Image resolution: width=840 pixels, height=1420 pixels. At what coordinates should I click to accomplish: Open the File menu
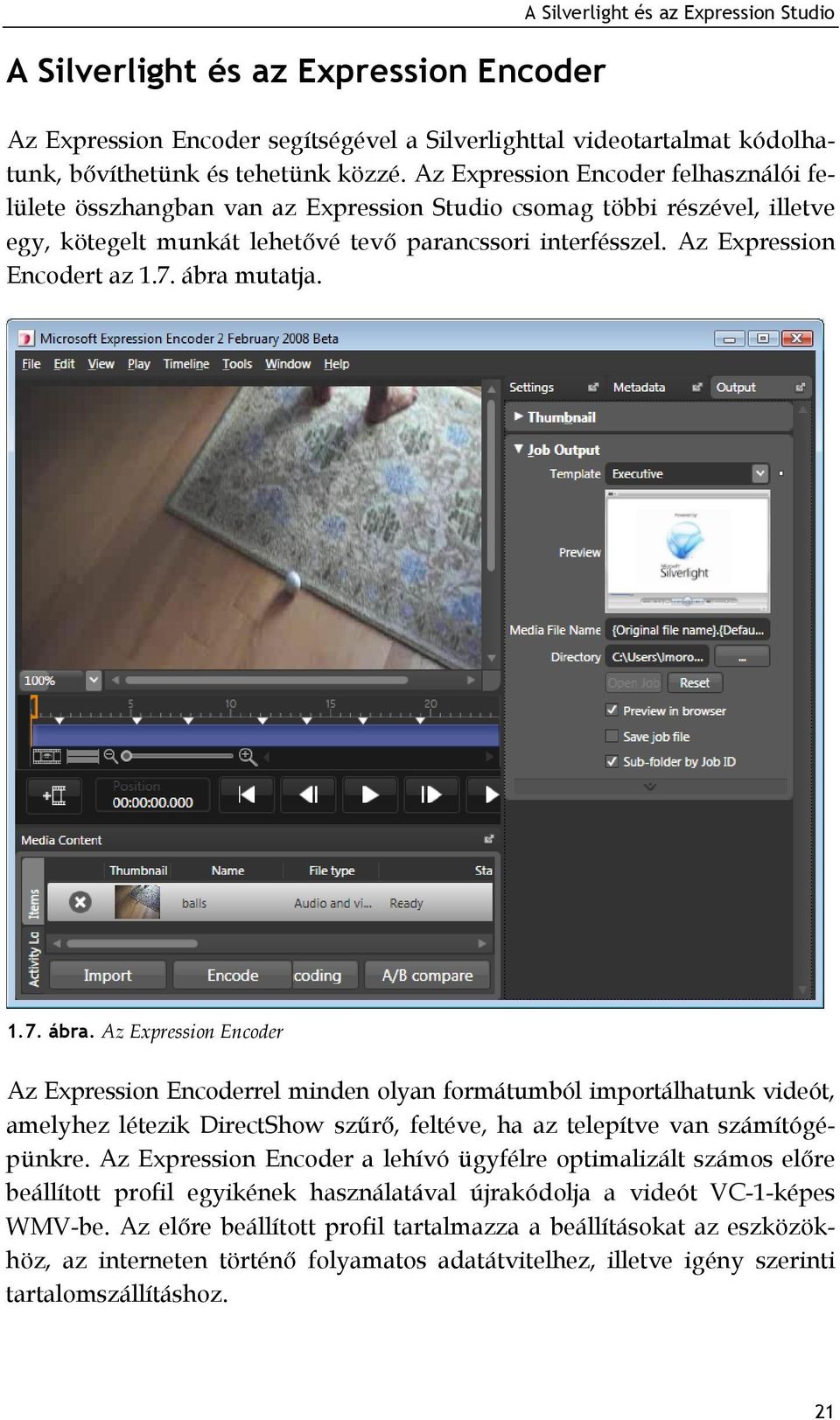pos(31,364)
